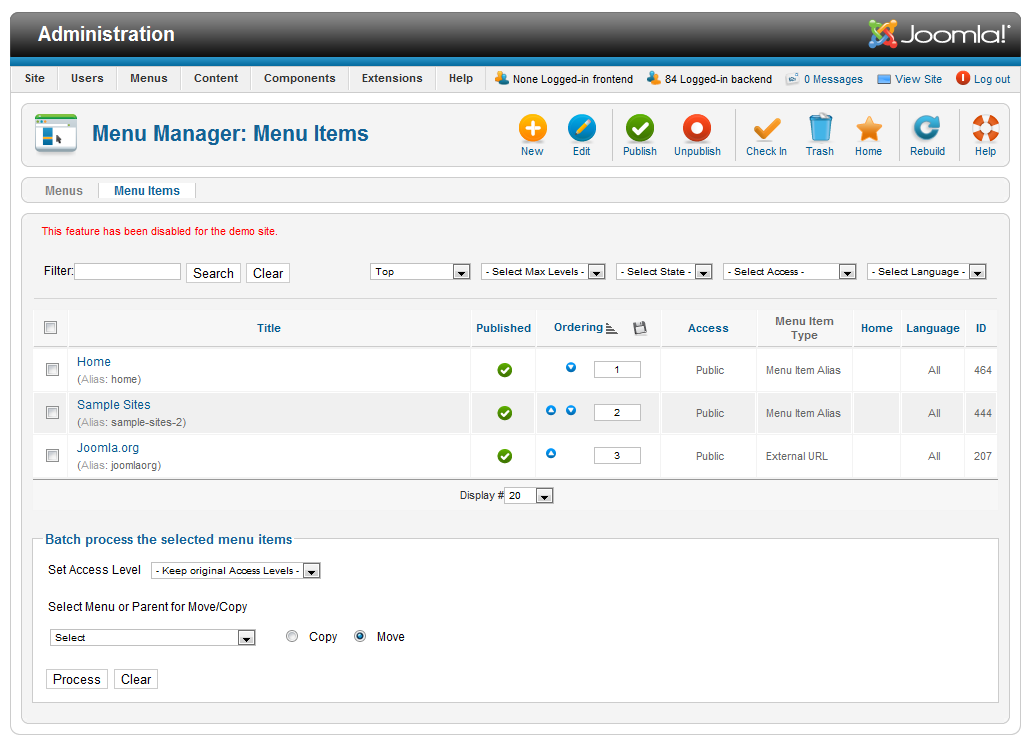
Task: Click the red Unpublish toolbar icon
Action: tap(697, 129)
